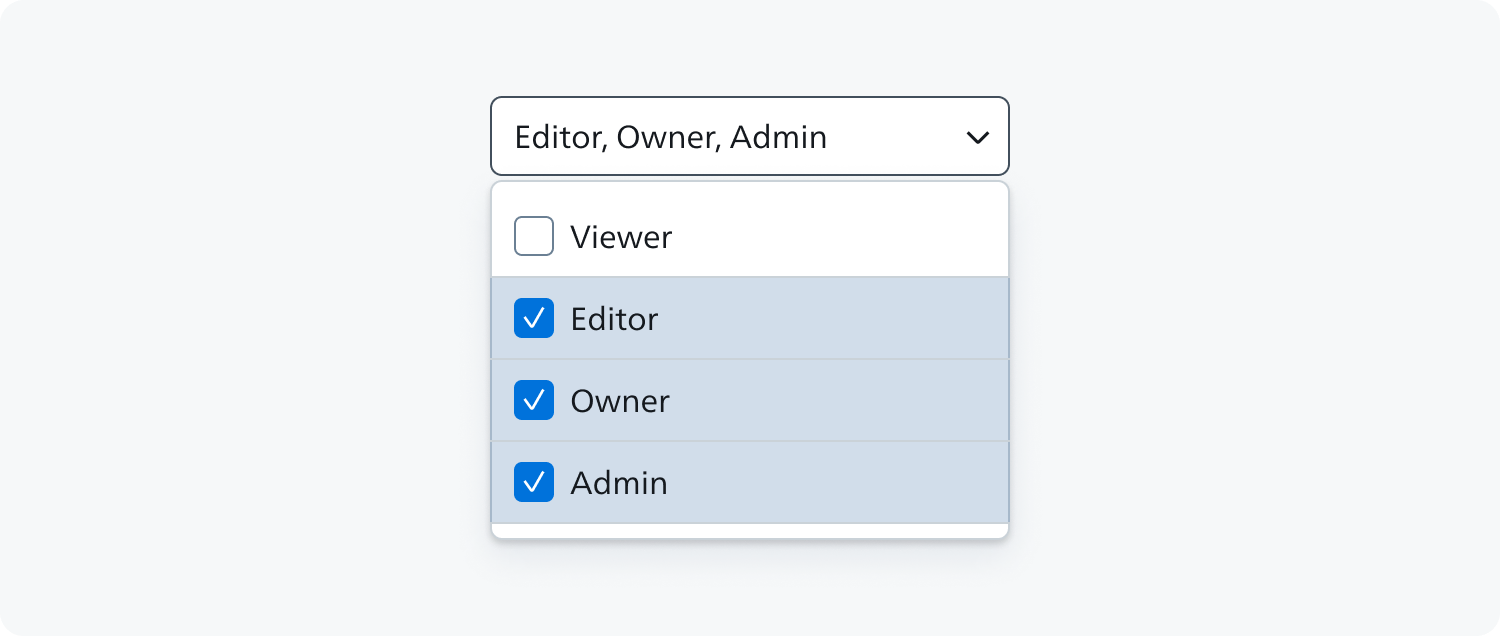Uncheck the Owner checkbox
This screenshot has height=636, width=1500.
coord(534,400)
